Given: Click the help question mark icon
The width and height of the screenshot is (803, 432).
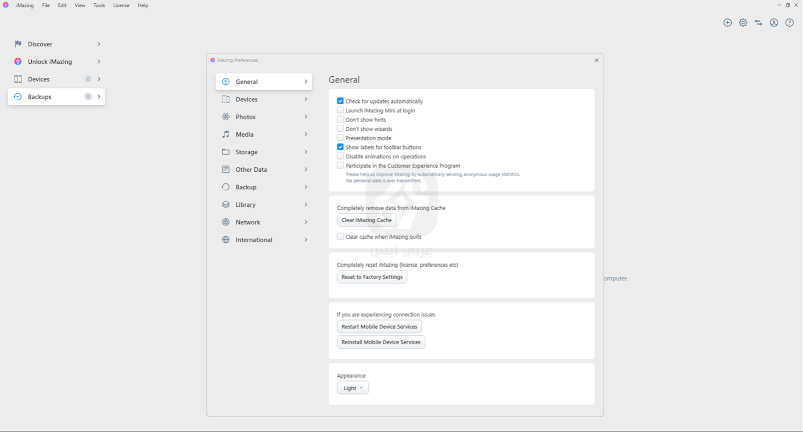Looking at the screenshot, I should click(789, 23).
